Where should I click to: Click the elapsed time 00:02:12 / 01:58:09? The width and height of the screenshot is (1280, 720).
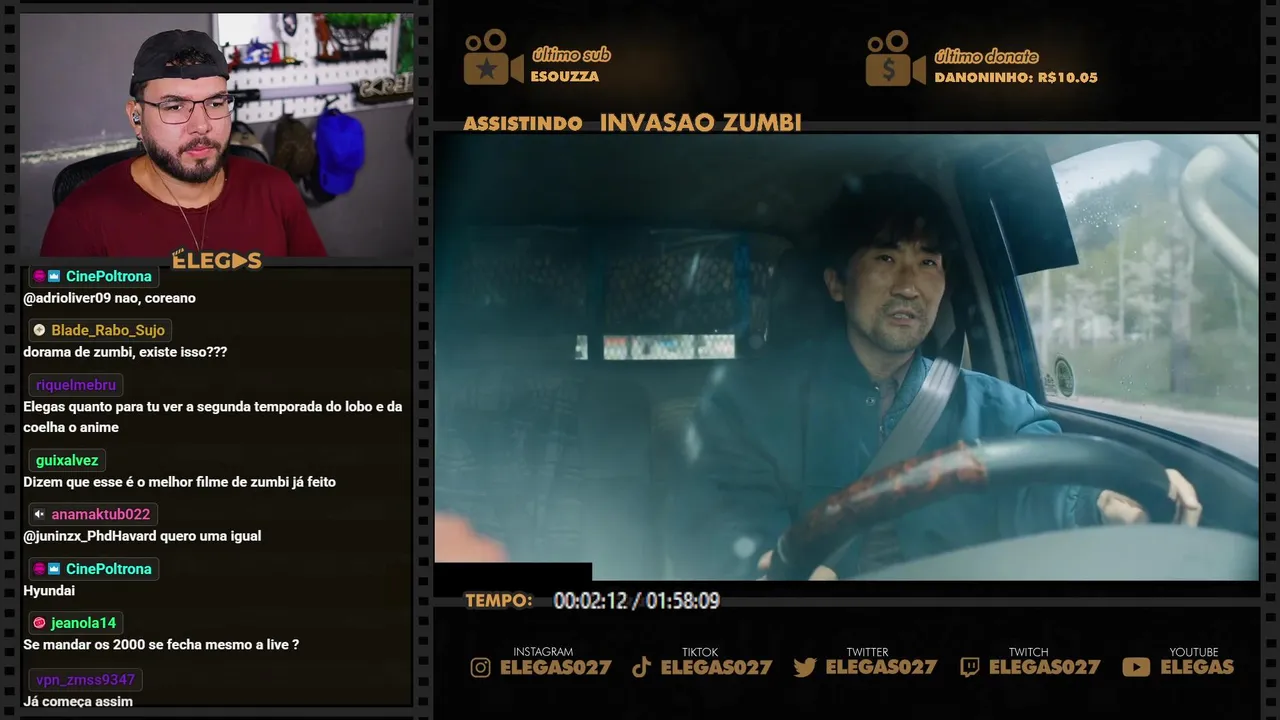[637, 601]
